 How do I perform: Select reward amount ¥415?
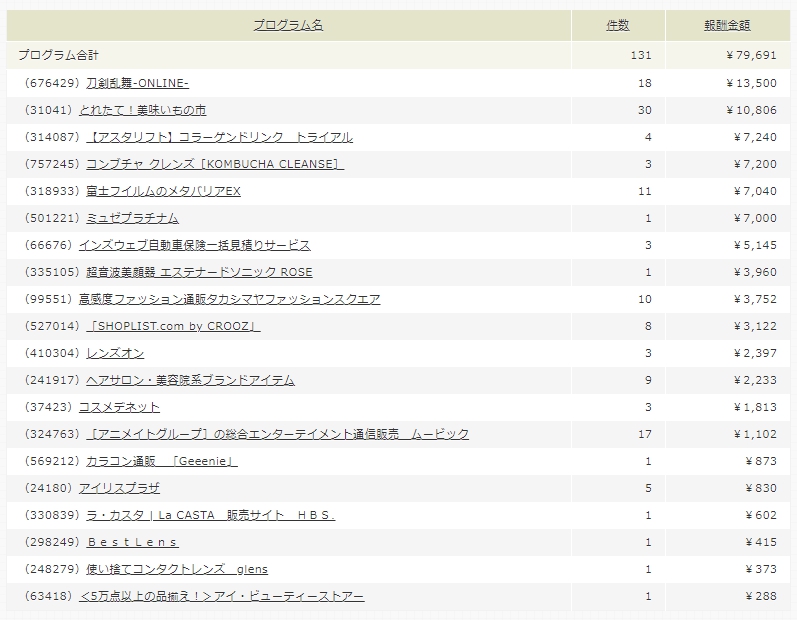coord(761,541)
